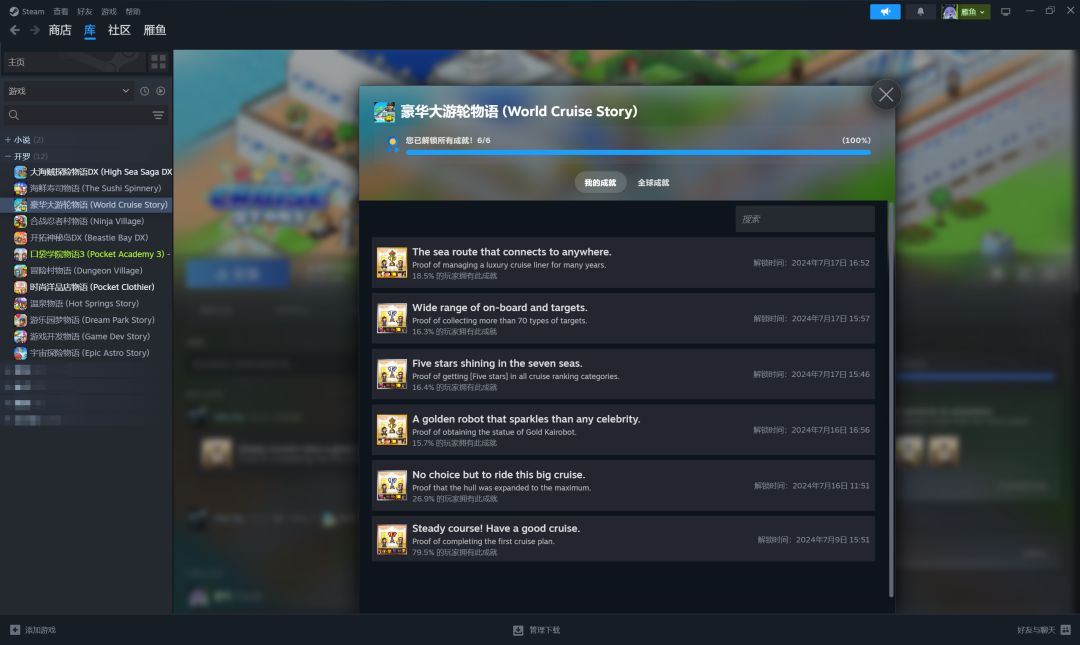Close the achievements dialog with the X
Image resolution: width=1080 pixels, height=645 pixels.
coord(886,95)
